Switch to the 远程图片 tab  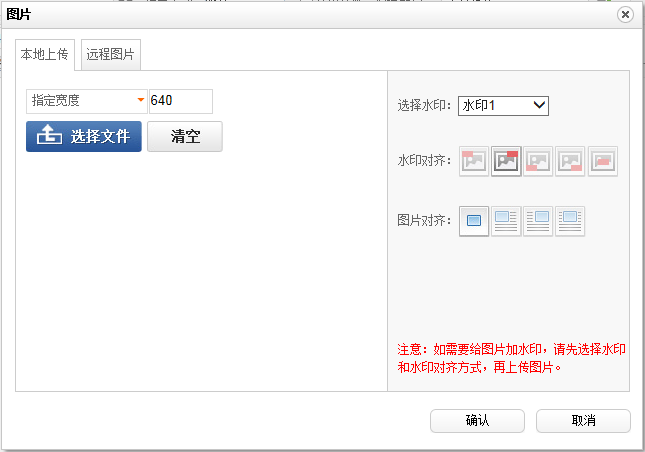111,55
